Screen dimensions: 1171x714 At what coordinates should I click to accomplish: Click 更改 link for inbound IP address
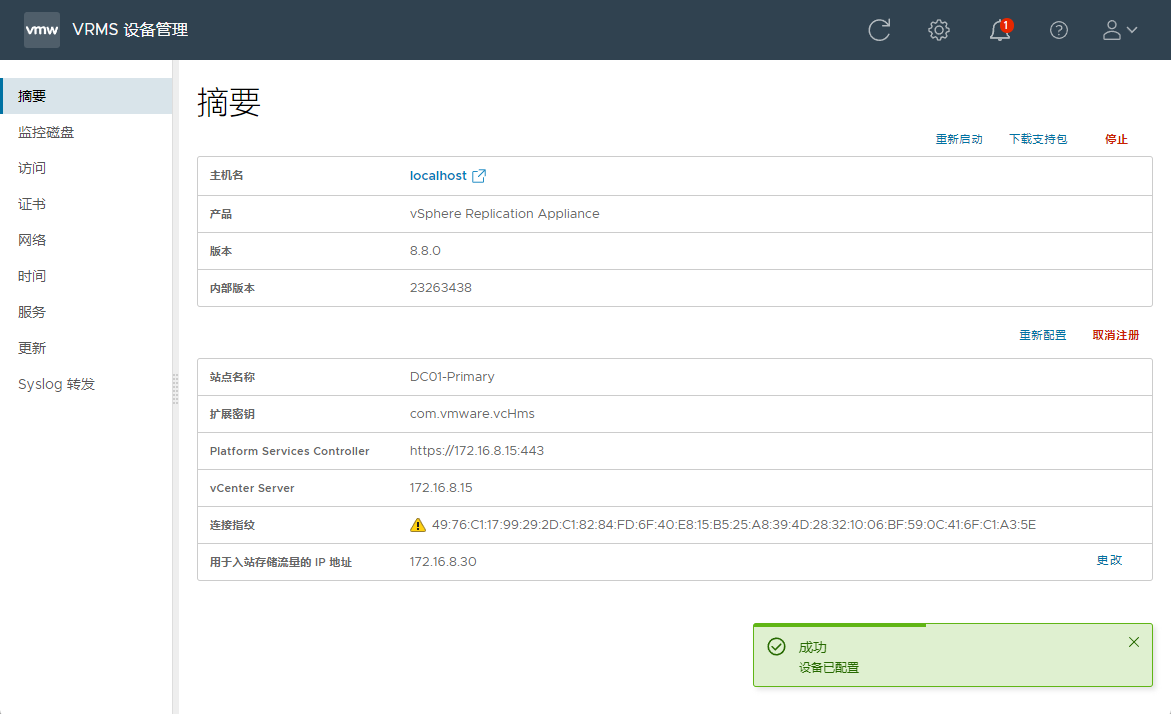pos(1109,560)
